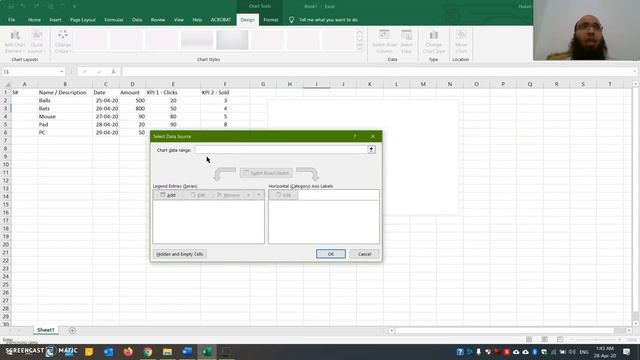The width and height of the screenshot is (640, 360).
Task: Click the Chart data range input field
Action: 281,150
